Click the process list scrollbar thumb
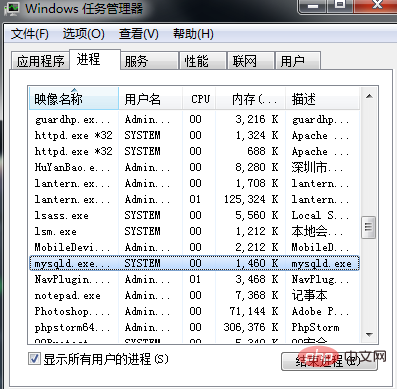 [369, 227]
